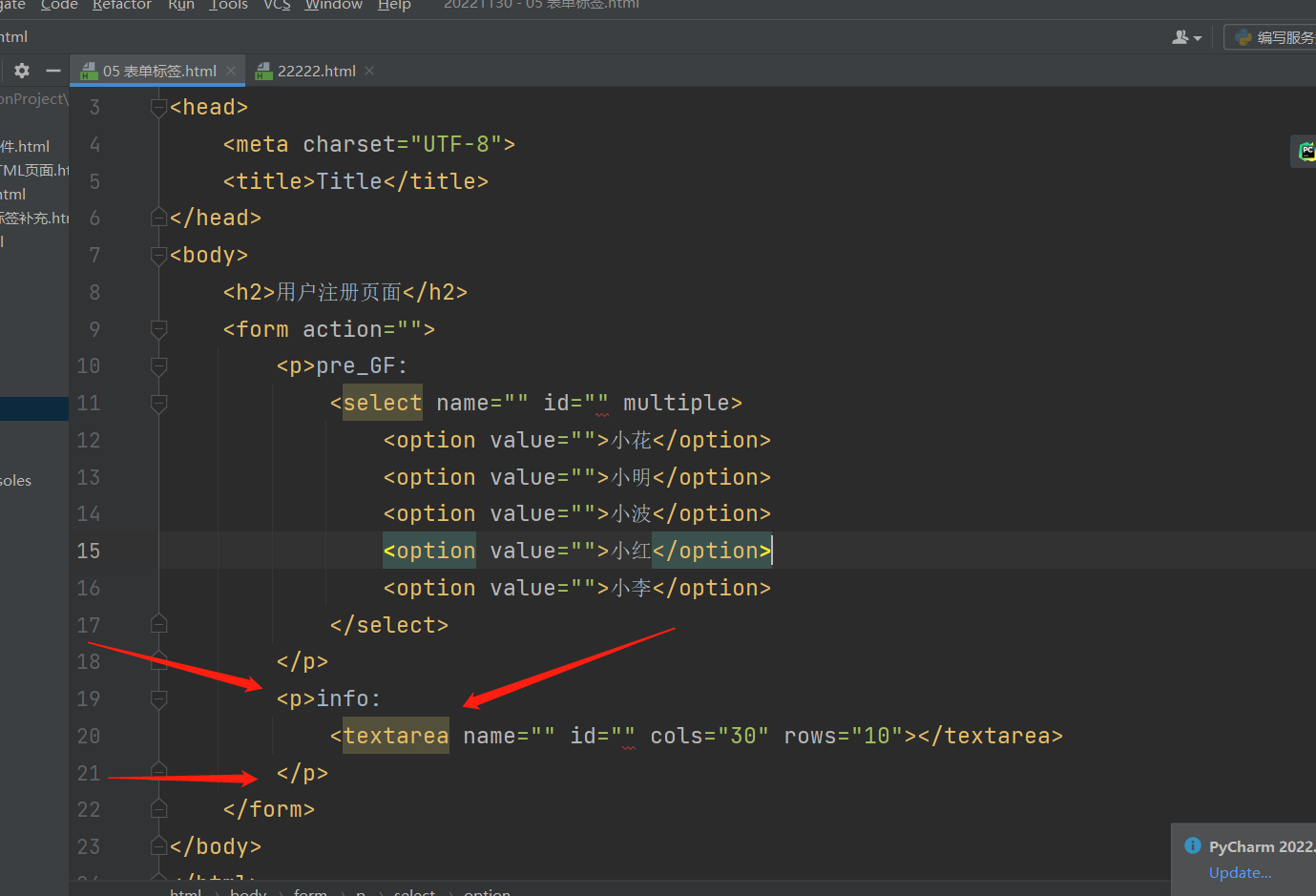This screenshot has height=896, width=1316.
Task: Click the select tag name on line 11
Action: (x=383, y=404)
